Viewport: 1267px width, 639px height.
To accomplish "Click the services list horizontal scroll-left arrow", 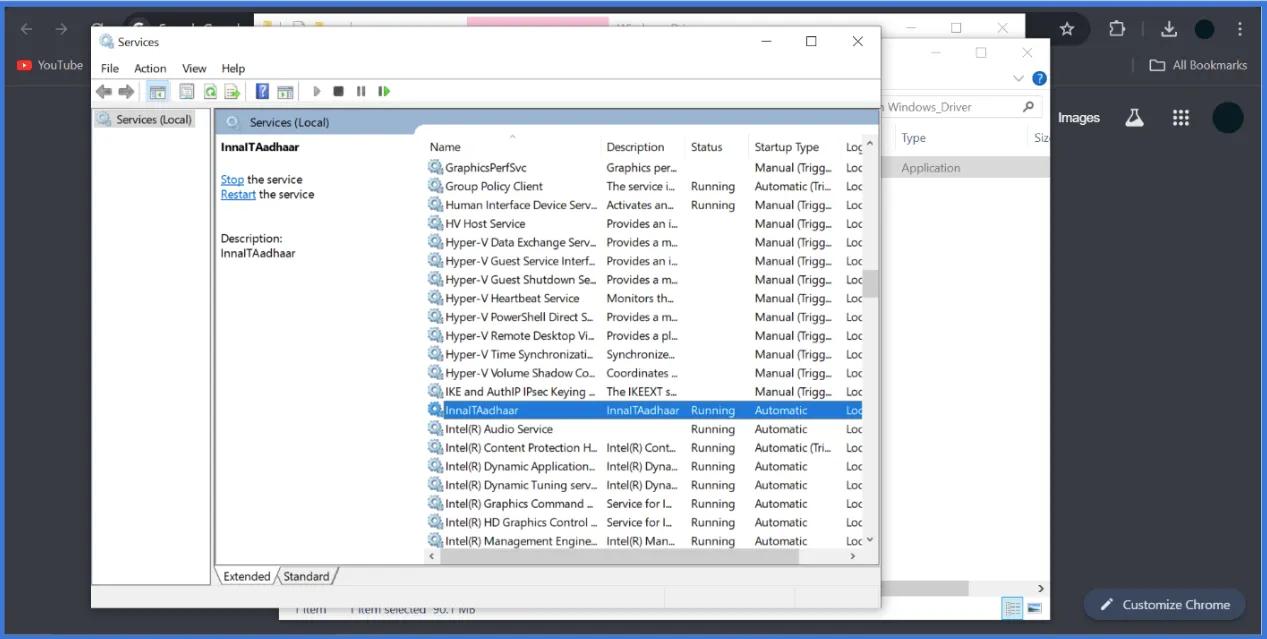I will click(433, 556).
